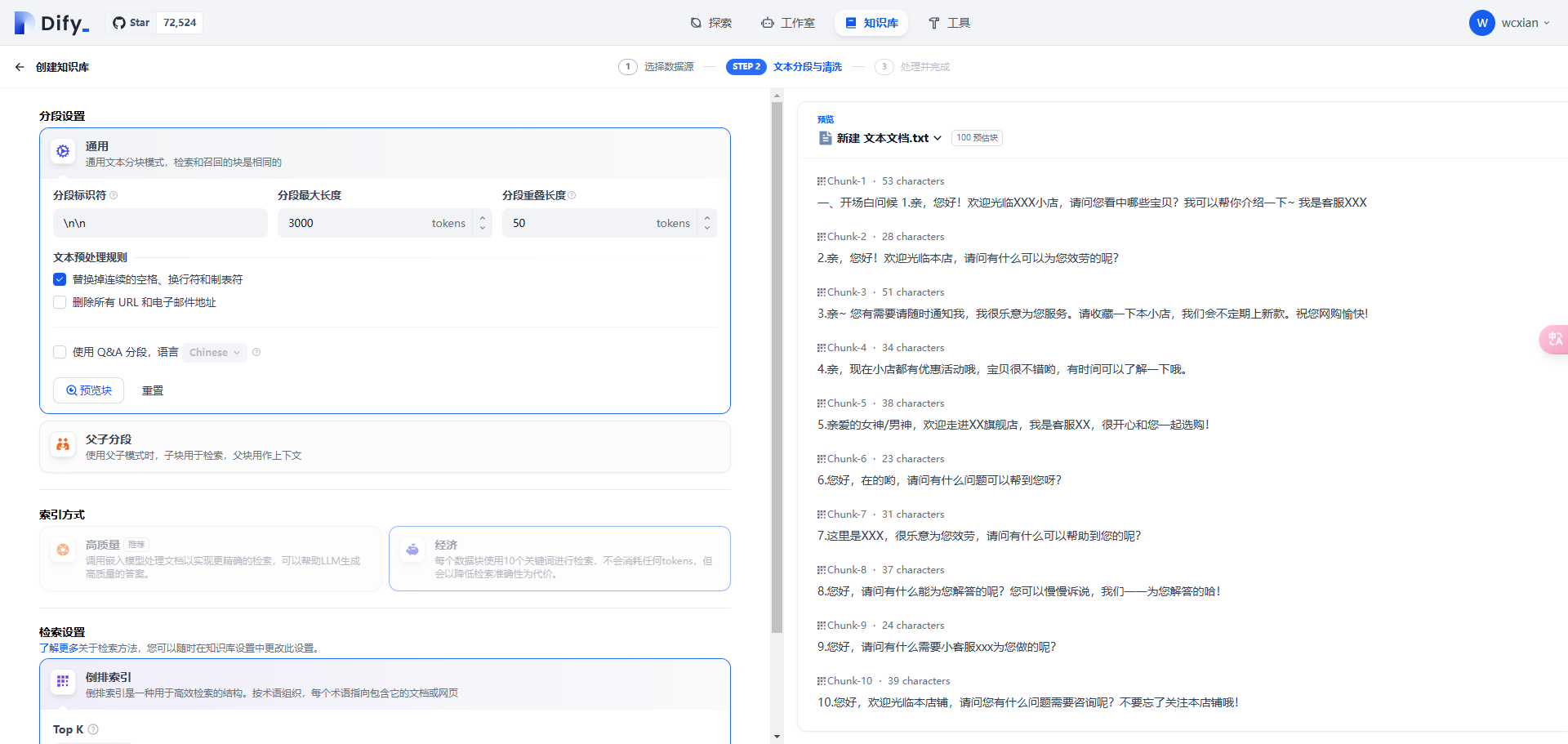Show help for 分段标识符
1568x744 pixels.
[114, 195]
